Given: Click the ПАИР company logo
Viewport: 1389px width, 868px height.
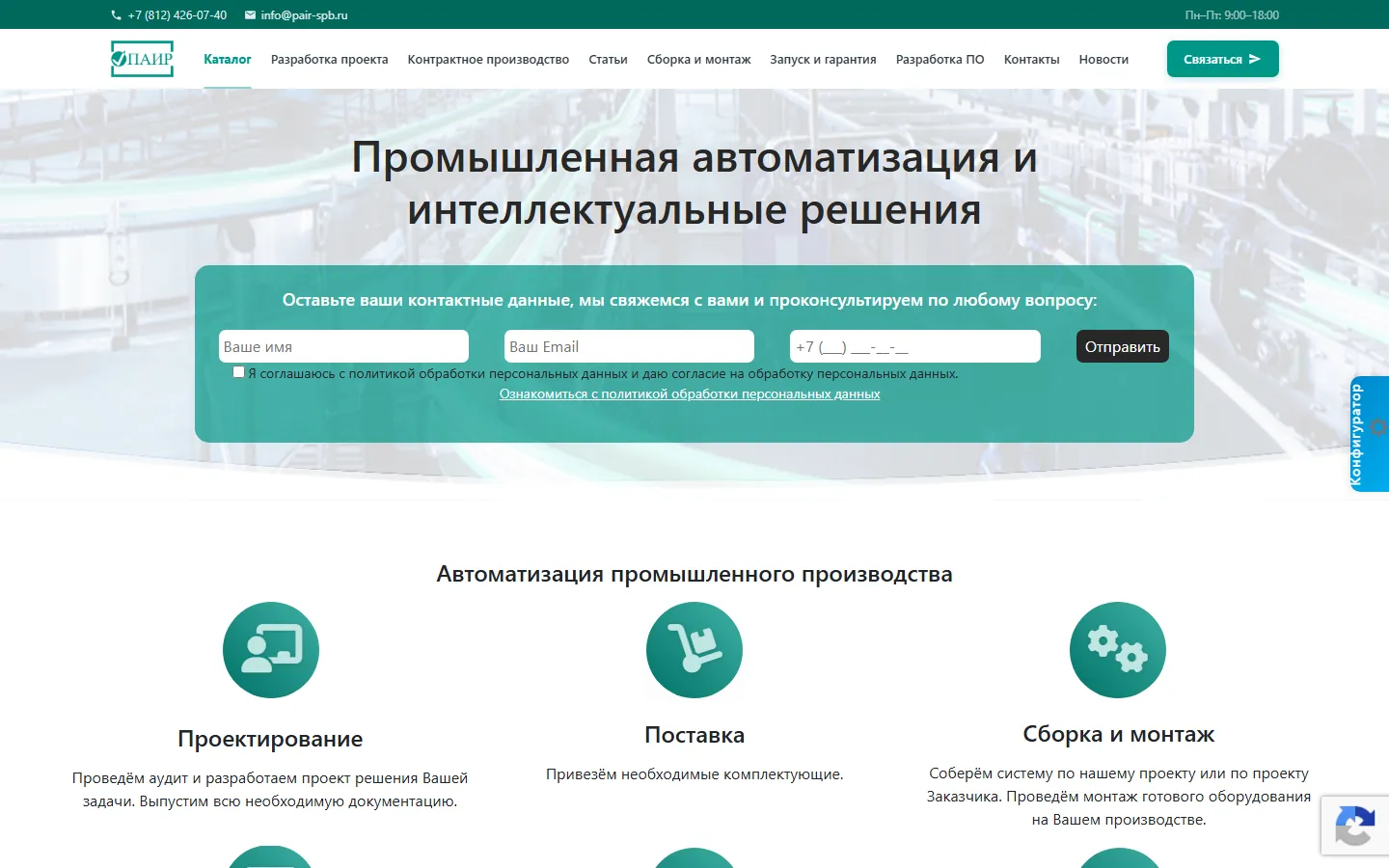Looking at the screenshot, I should pos(142,59).
